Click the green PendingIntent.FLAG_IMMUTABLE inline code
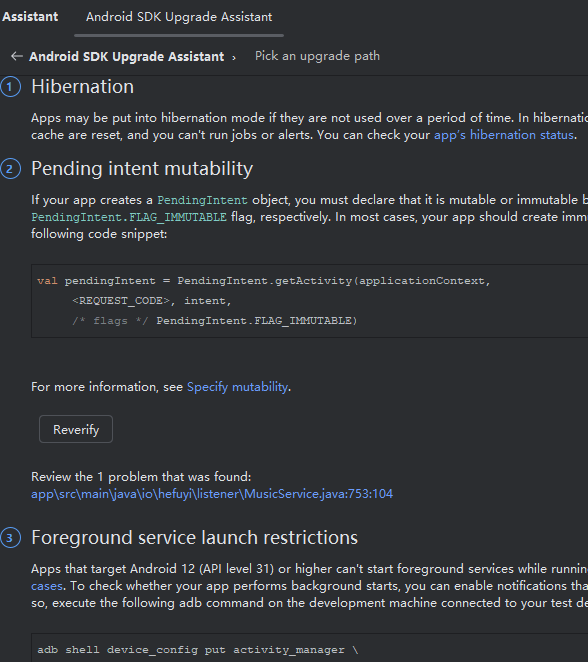Viewport: 588px width, 662px height. click(129, 217)
